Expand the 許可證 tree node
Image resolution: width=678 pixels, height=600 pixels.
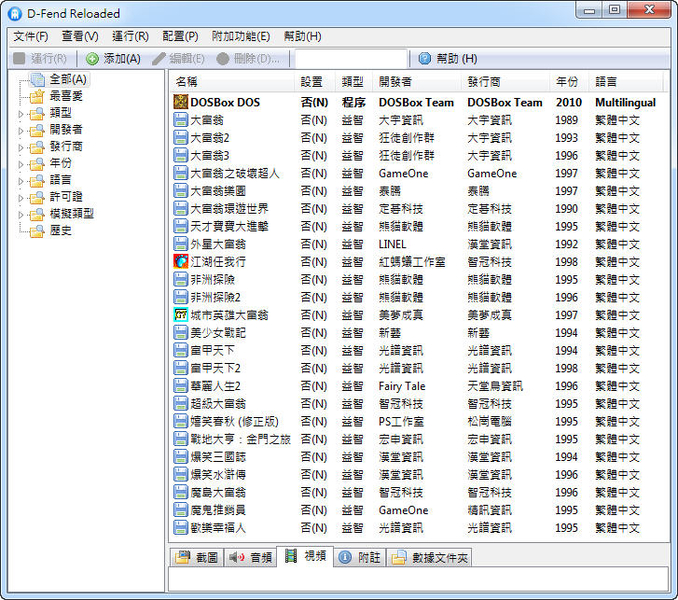coord(20,198)
